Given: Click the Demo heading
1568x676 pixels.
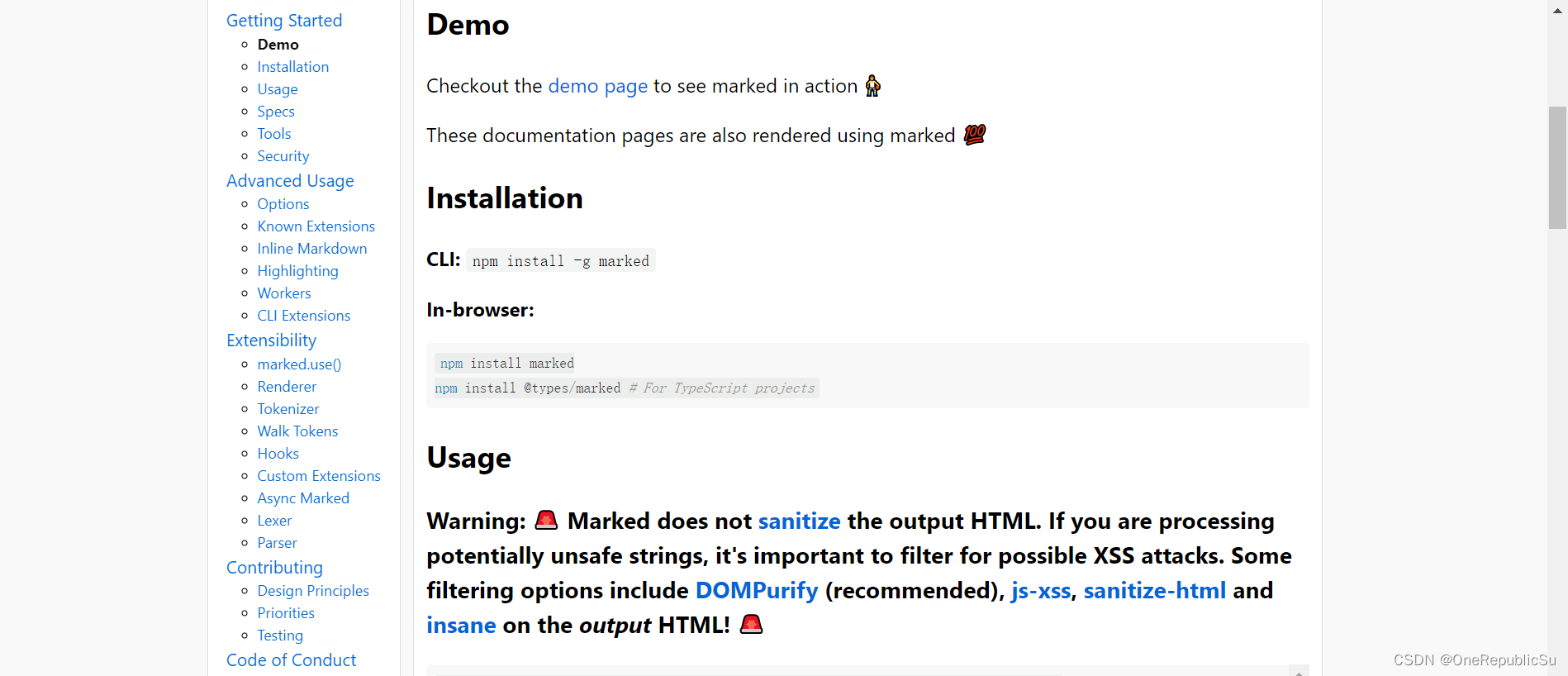Looking at the screenshot, I should coord(468,26).
